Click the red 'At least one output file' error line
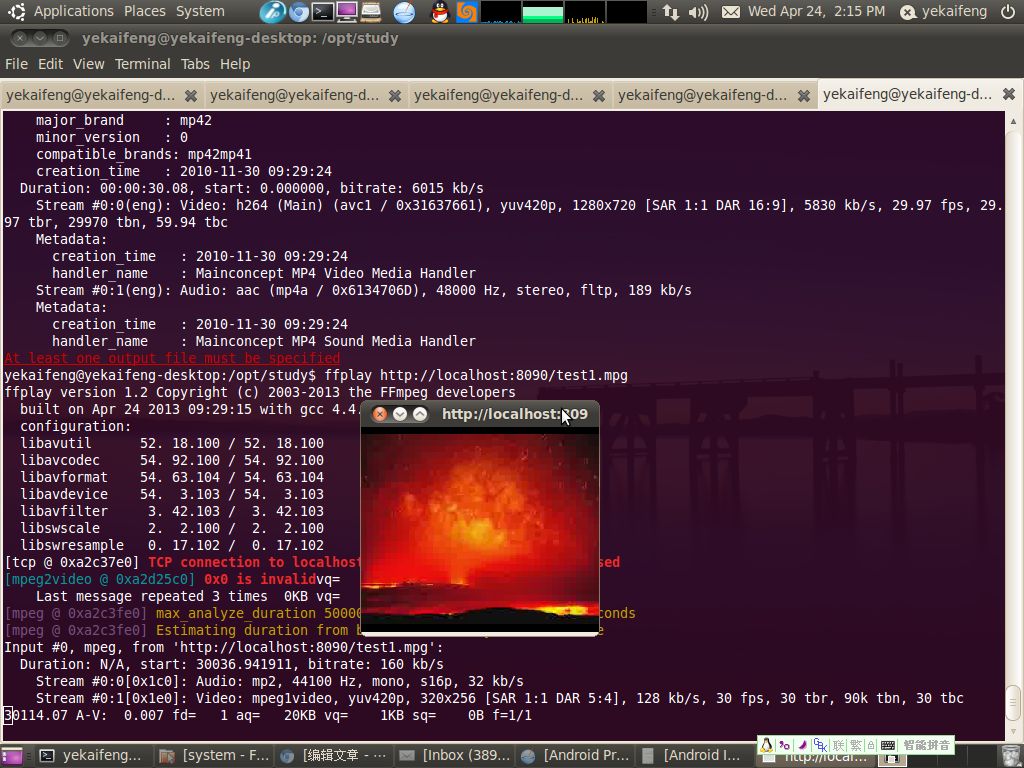 pos(172,359)
